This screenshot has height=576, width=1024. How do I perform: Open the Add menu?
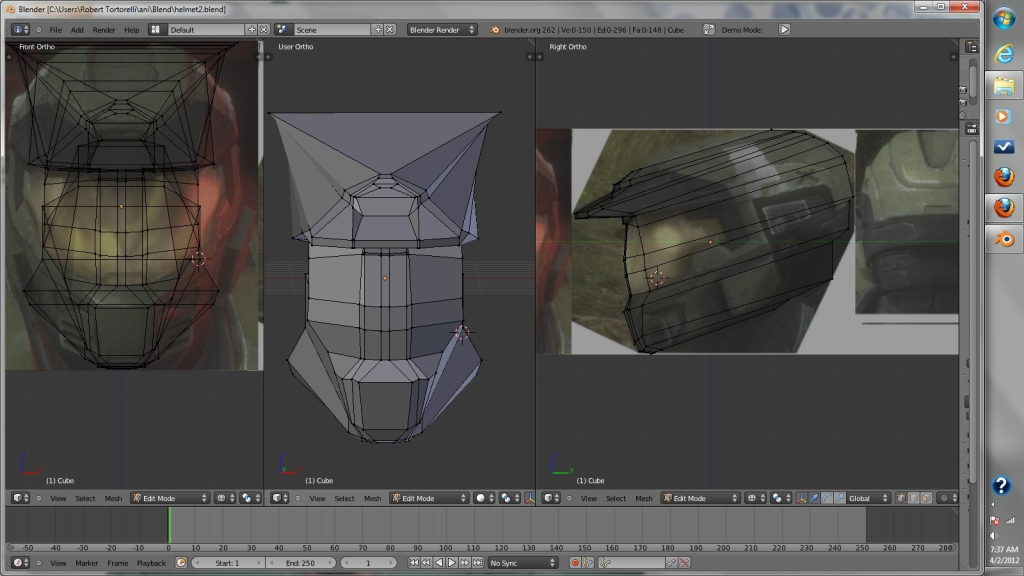77,30
